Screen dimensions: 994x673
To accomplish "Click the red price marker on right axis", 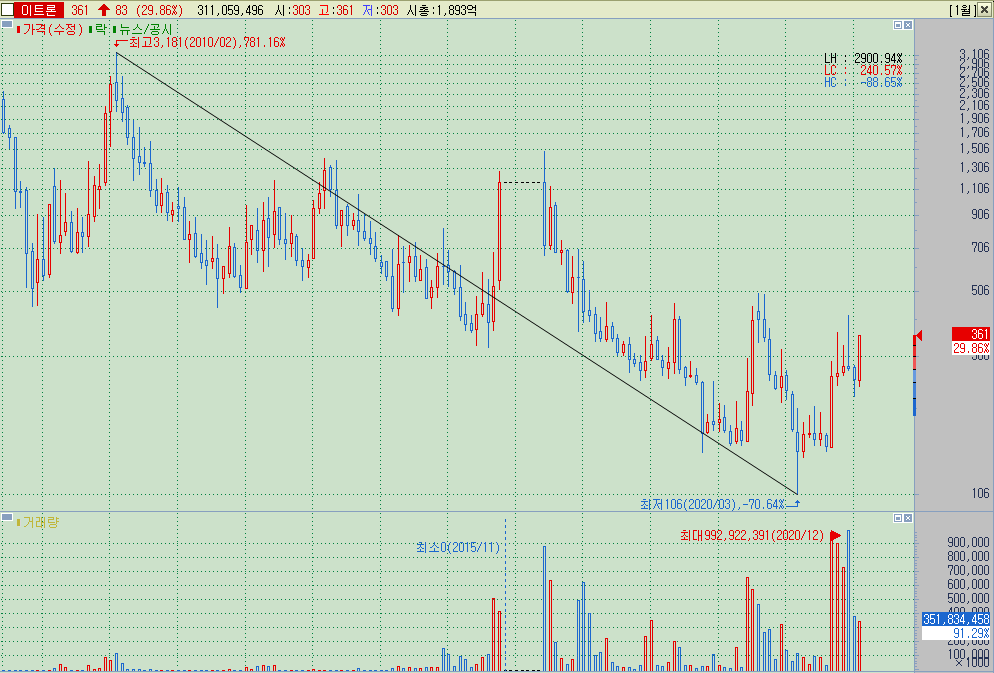I will click(x=917, y=336).
